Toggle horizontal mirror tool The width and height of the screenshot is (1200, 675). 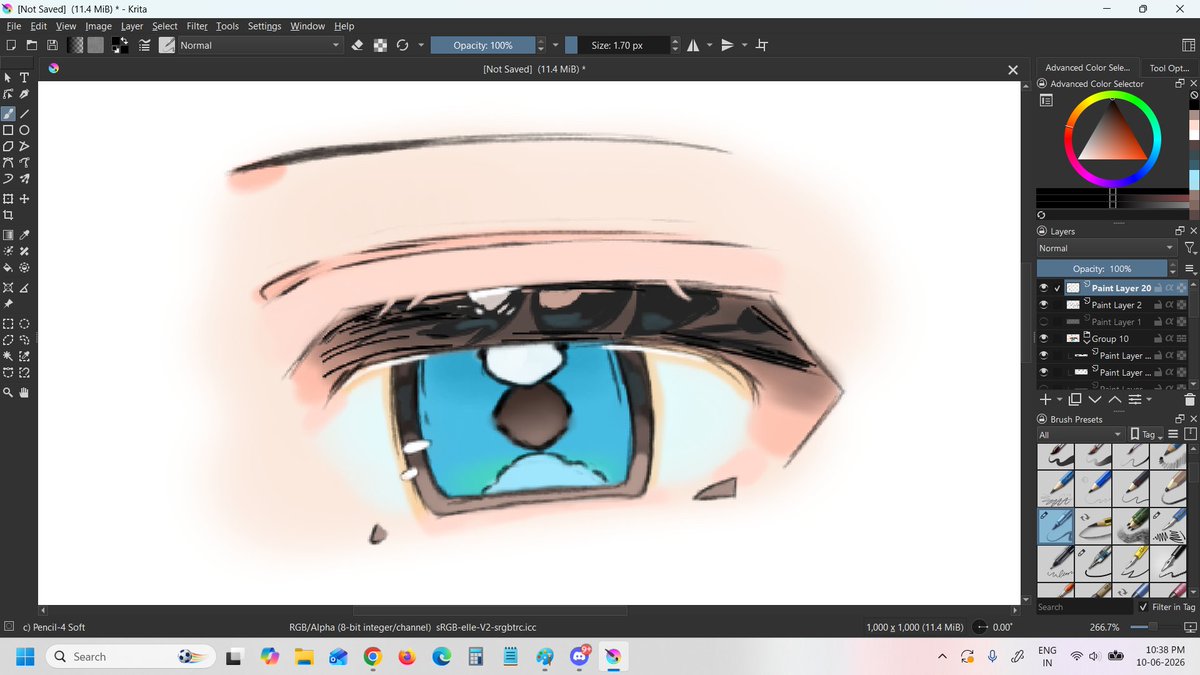click(693, 45)
